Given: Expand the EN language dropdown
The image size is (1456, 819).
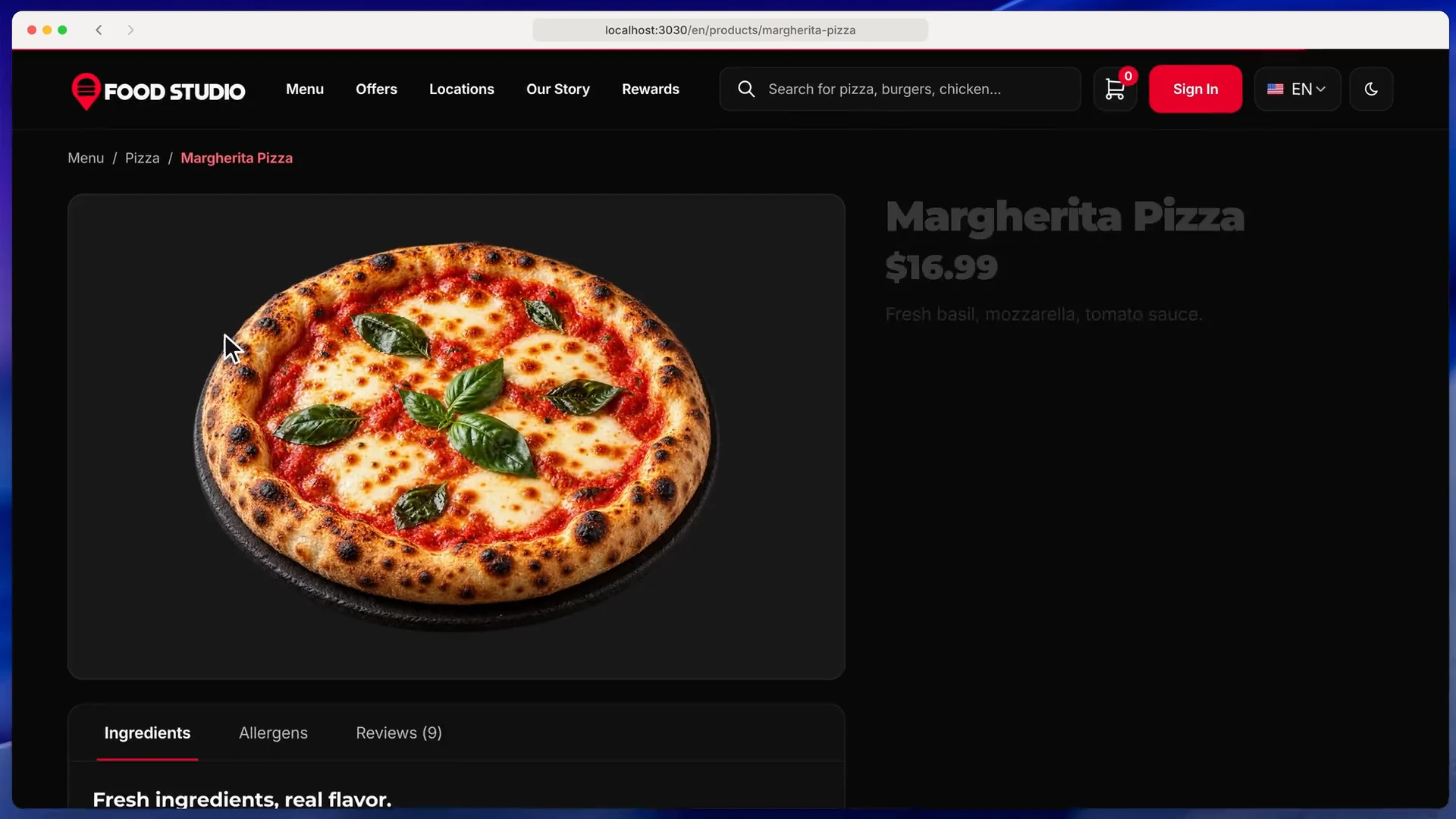Looking at the screenshot, I should (x=1298, y=89).
